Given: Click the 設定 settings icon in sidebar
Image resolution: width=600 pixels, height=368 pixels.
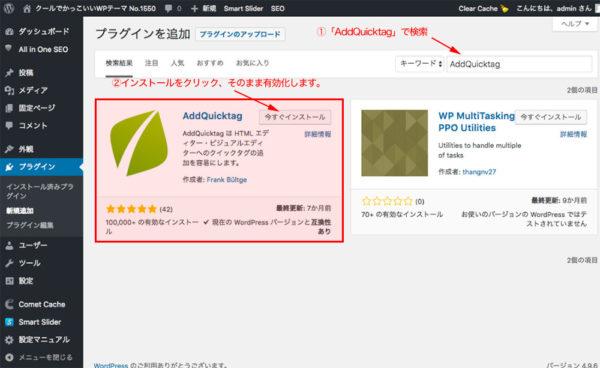Looking at the screenshot, I should coord(10,281).
